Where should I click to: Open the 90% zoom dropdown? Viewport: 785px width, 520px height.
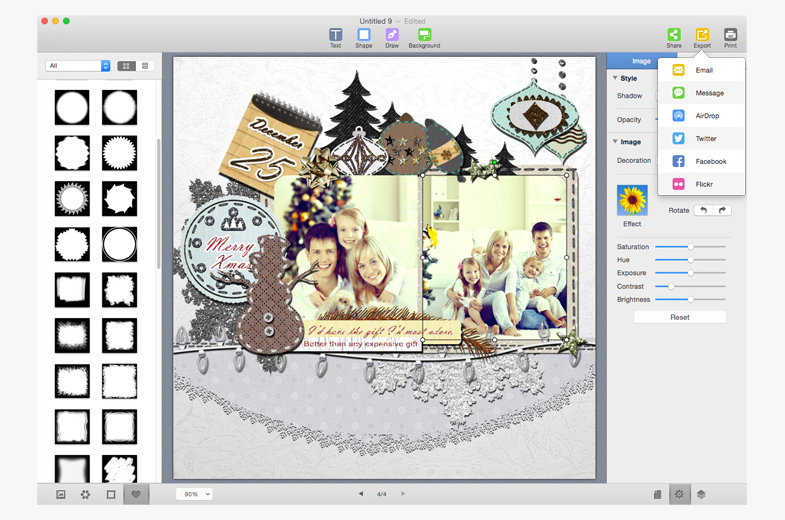195,494
